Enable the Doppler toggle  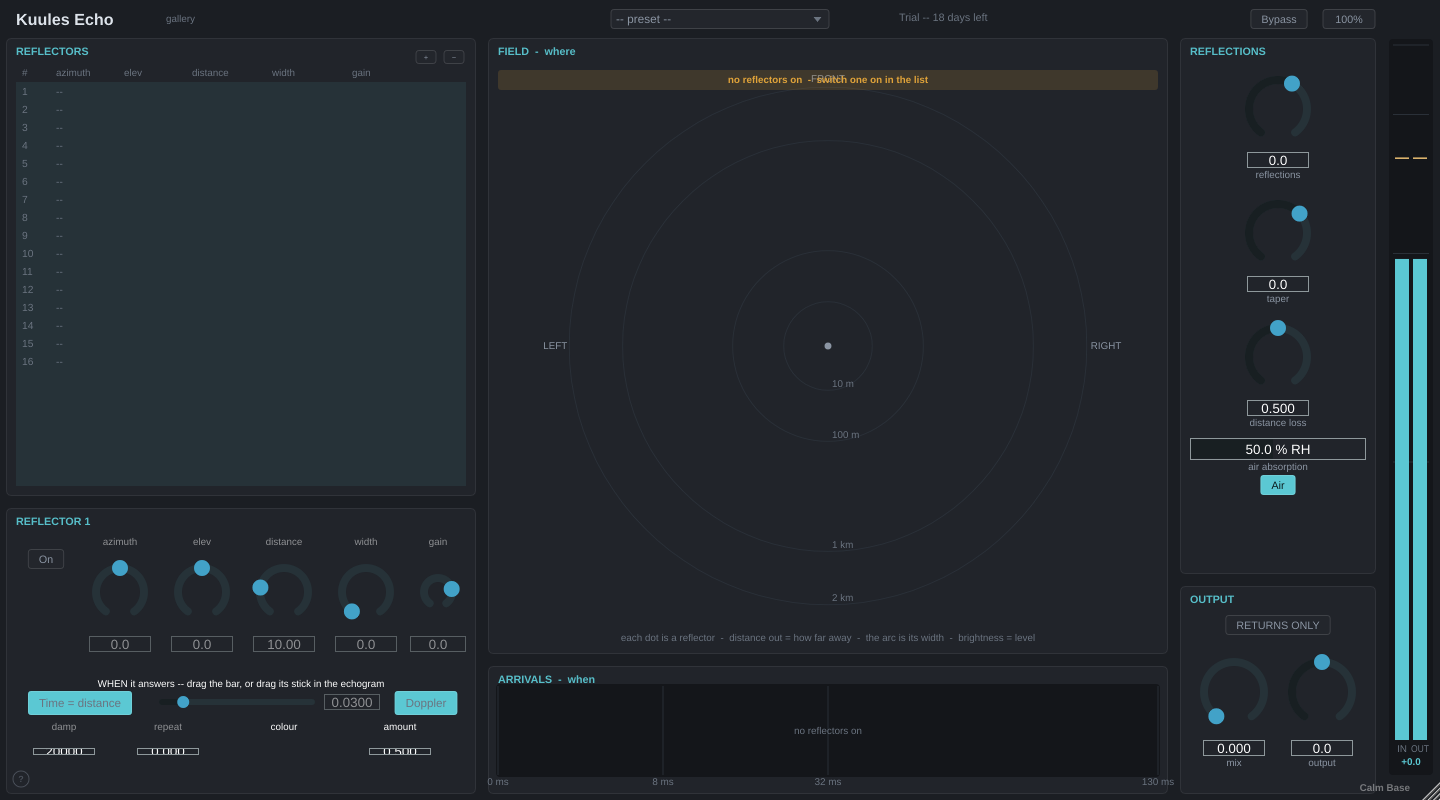coord(426,703)
